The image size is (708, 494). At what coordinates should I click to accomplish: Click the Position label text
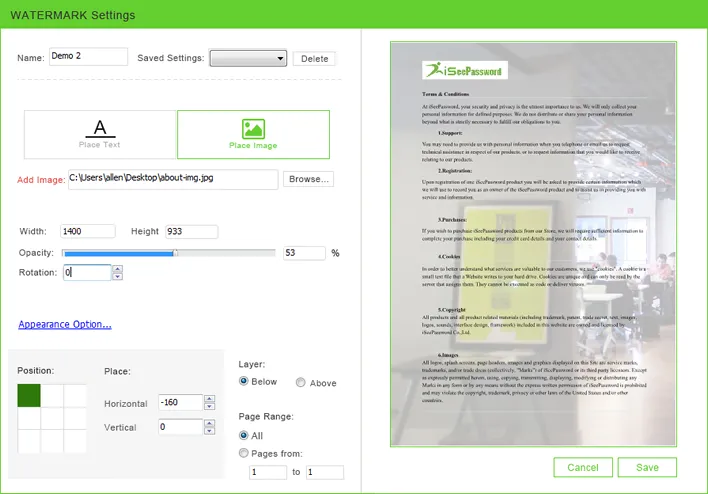36,370
